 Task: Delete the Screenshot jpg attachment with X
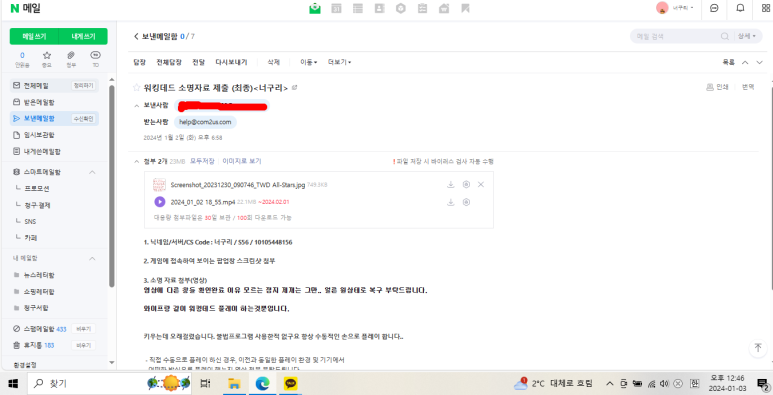click(x=481, y=184)
